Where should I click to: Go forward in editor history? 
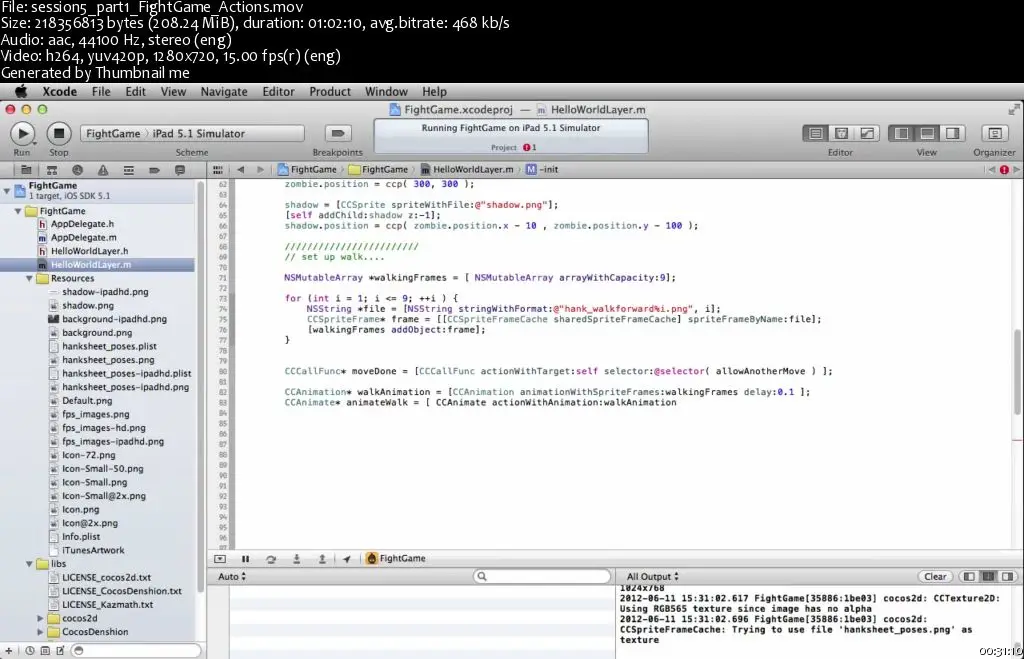[260, 170]
